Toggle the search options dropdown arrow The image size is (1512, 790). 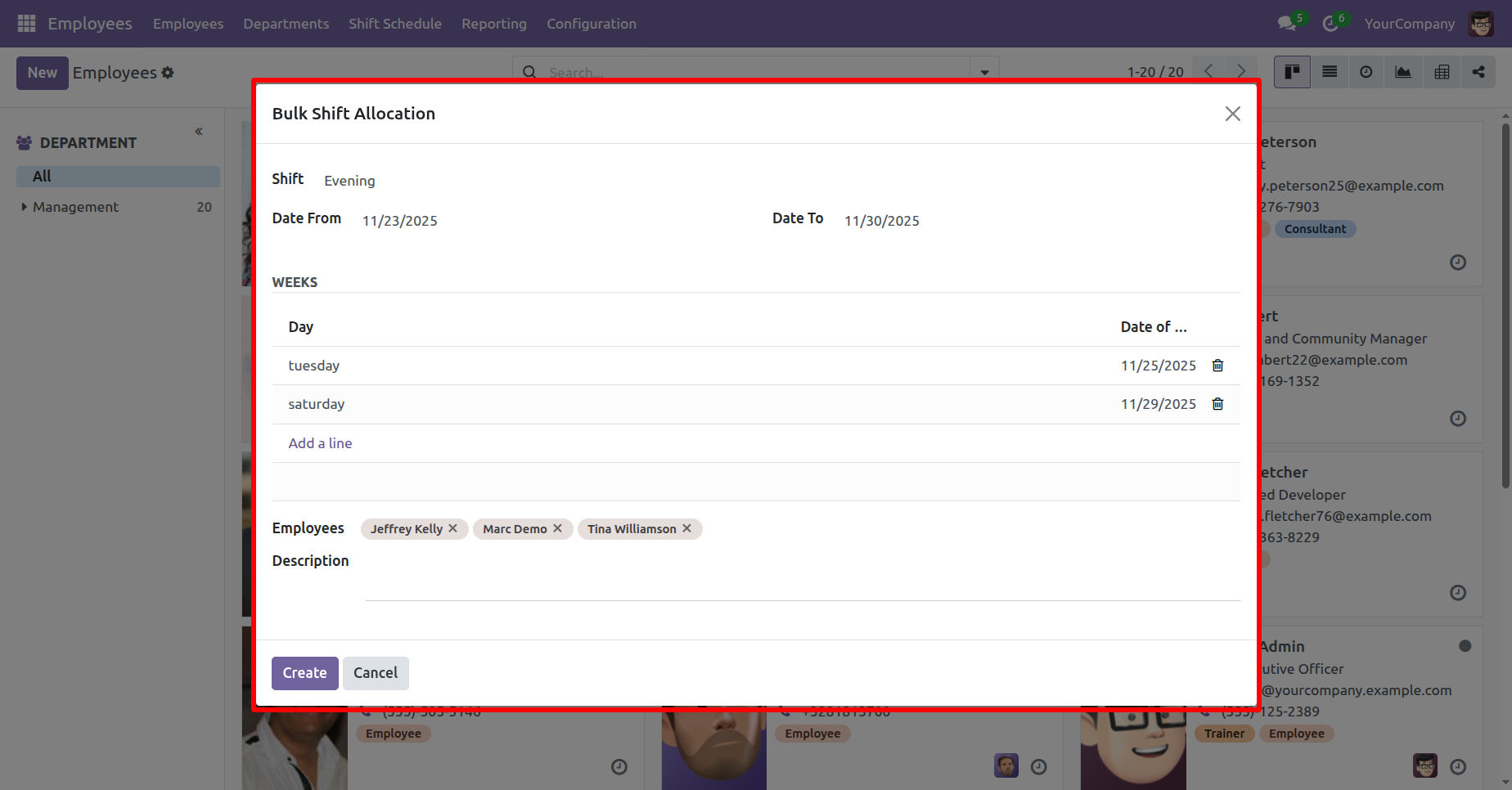coord(984,72)
